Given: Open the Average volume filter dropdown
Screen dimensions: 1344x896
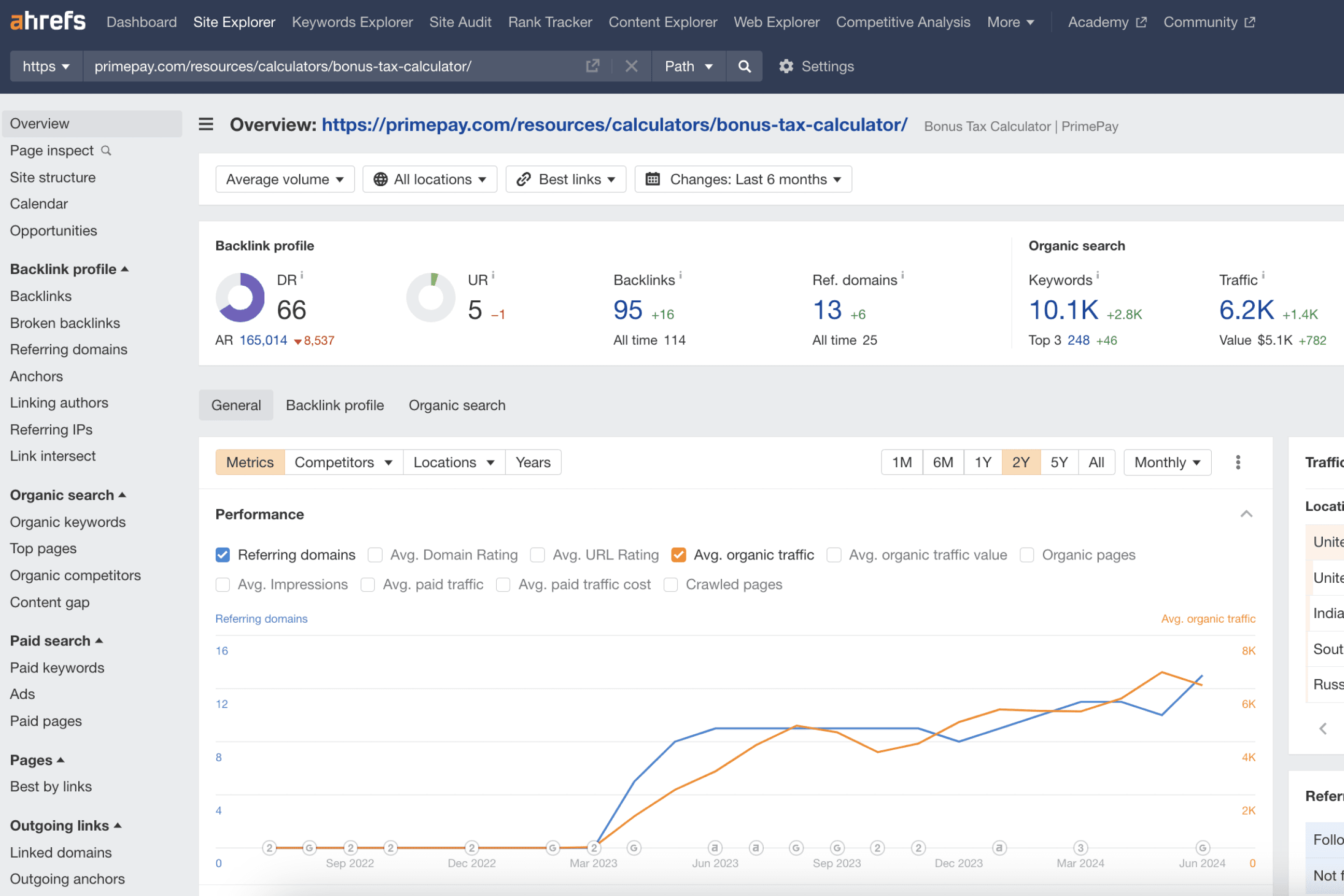Looking at the screenshot, I should point(285,179).
